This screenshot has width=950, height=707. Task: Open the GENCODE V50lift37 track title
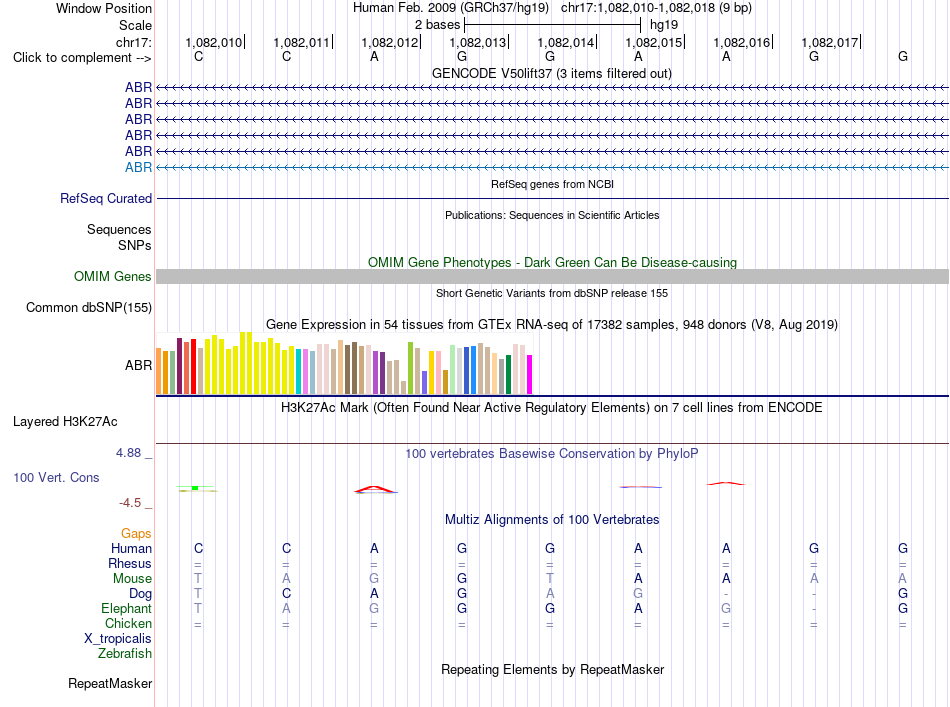tap(551, 73)
